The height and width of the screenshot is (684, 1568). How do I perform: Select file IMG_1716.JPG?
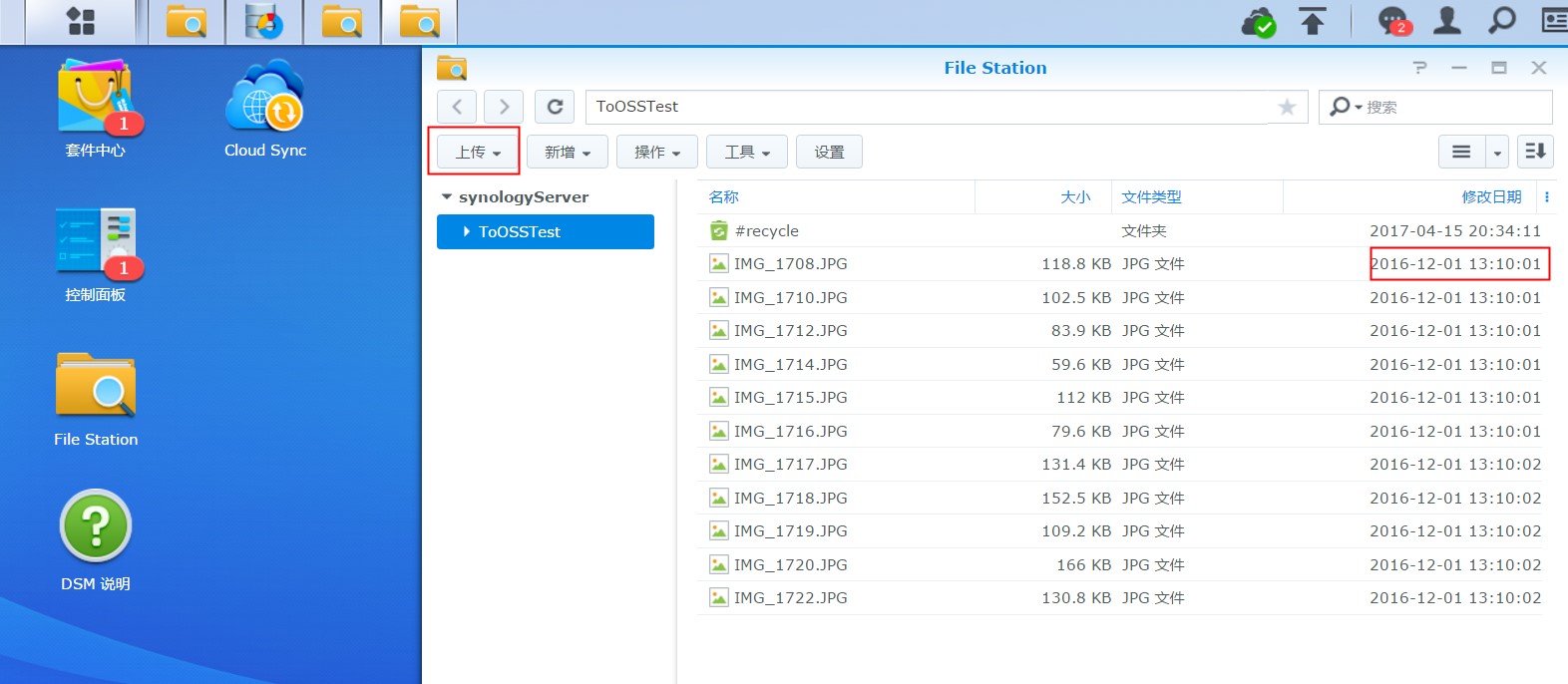(1119, 431)
